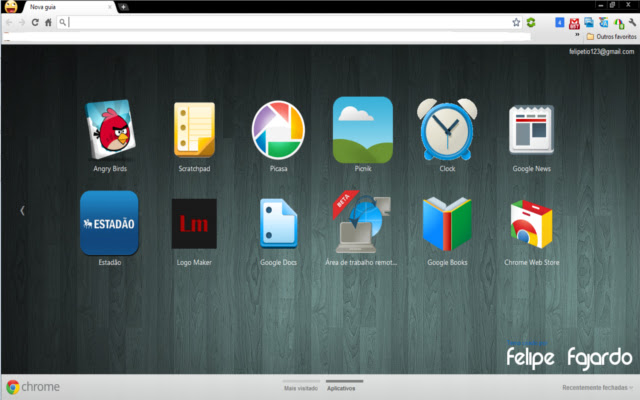Open the Logo Maker app
640x400 pixels.
coord(194,224)
